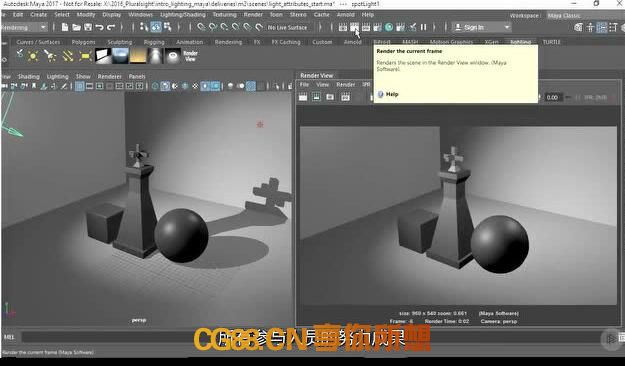Open the Rendering menu set dropdown
The width and height of the screenshot is (625, 366).
pyautogui.click(x=23, y=28)
